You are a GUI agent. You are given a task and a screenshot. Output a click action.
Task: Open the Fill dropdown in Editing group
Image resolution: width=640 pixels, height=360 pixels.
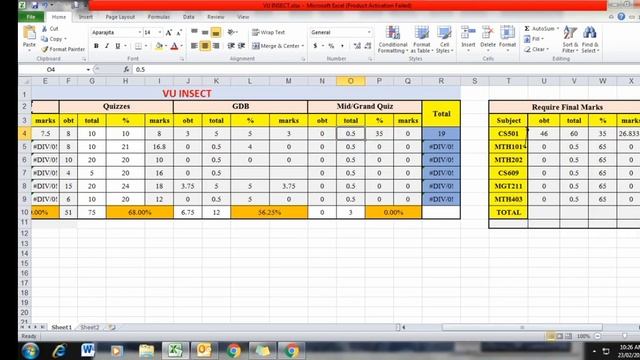pos(533,39)
